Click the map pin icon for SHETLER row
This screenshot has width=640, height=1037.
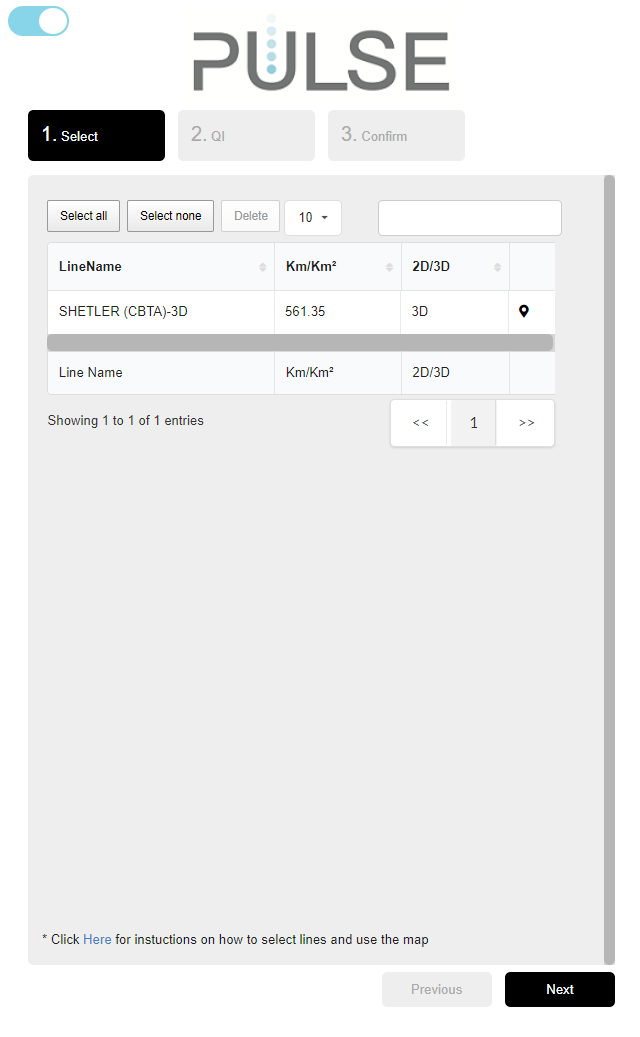[524, 312]
